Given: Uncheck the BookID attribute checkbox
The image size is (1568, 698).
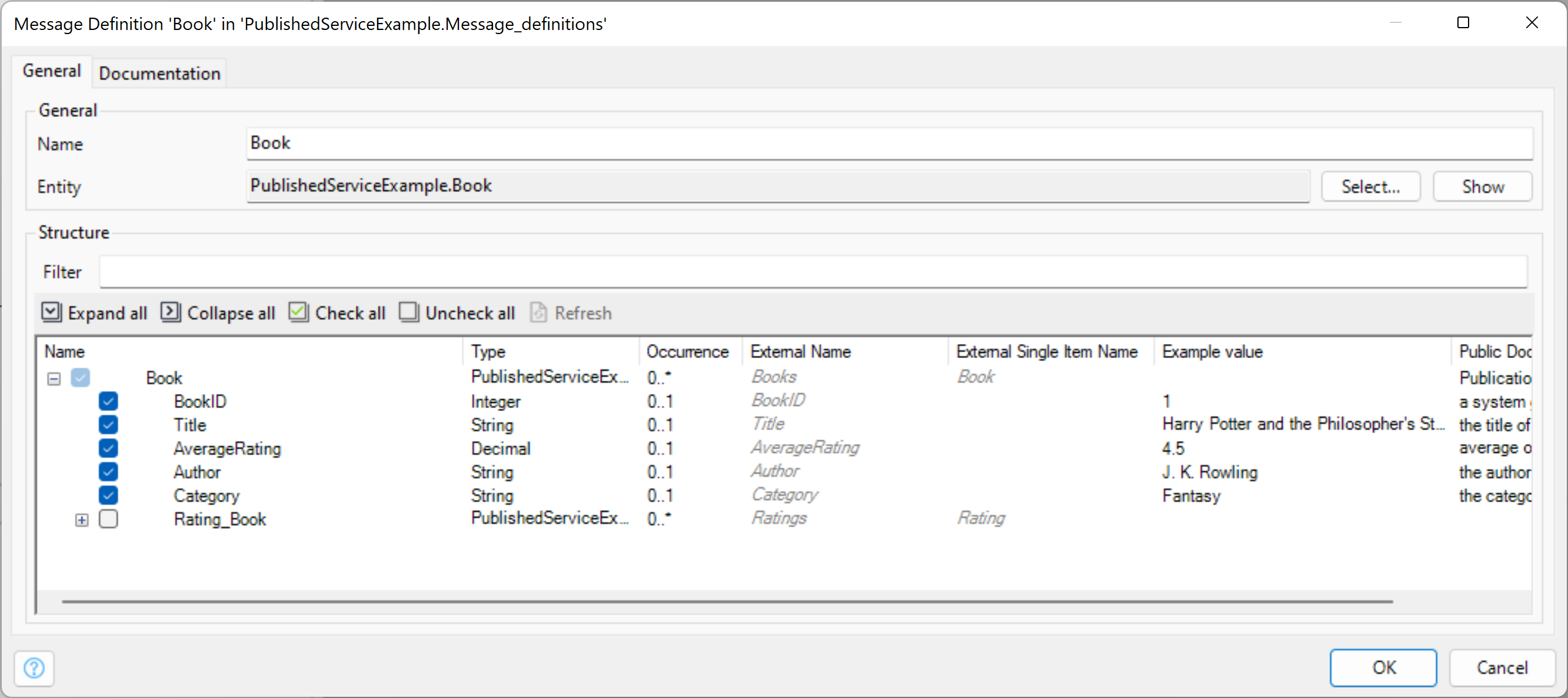Looking at the screenshot, I should (108, 401).
